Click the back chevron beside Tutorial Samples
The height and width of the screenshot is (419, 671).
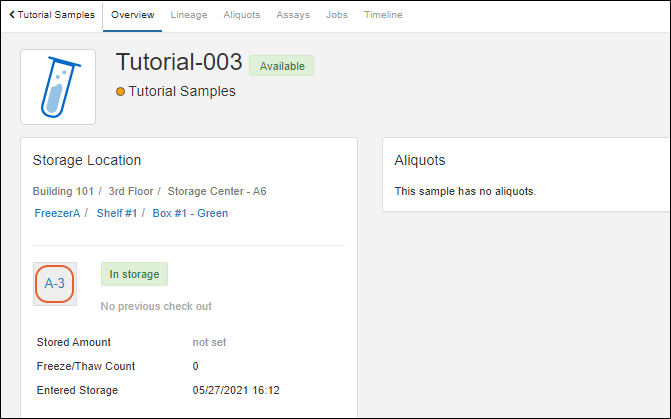[11, 16]
